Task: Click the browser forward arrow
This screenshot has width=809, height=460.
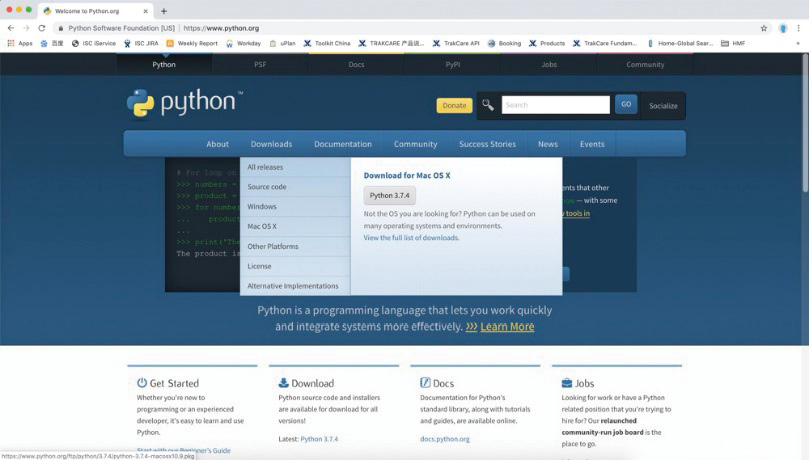Action: tap(26, 28)
